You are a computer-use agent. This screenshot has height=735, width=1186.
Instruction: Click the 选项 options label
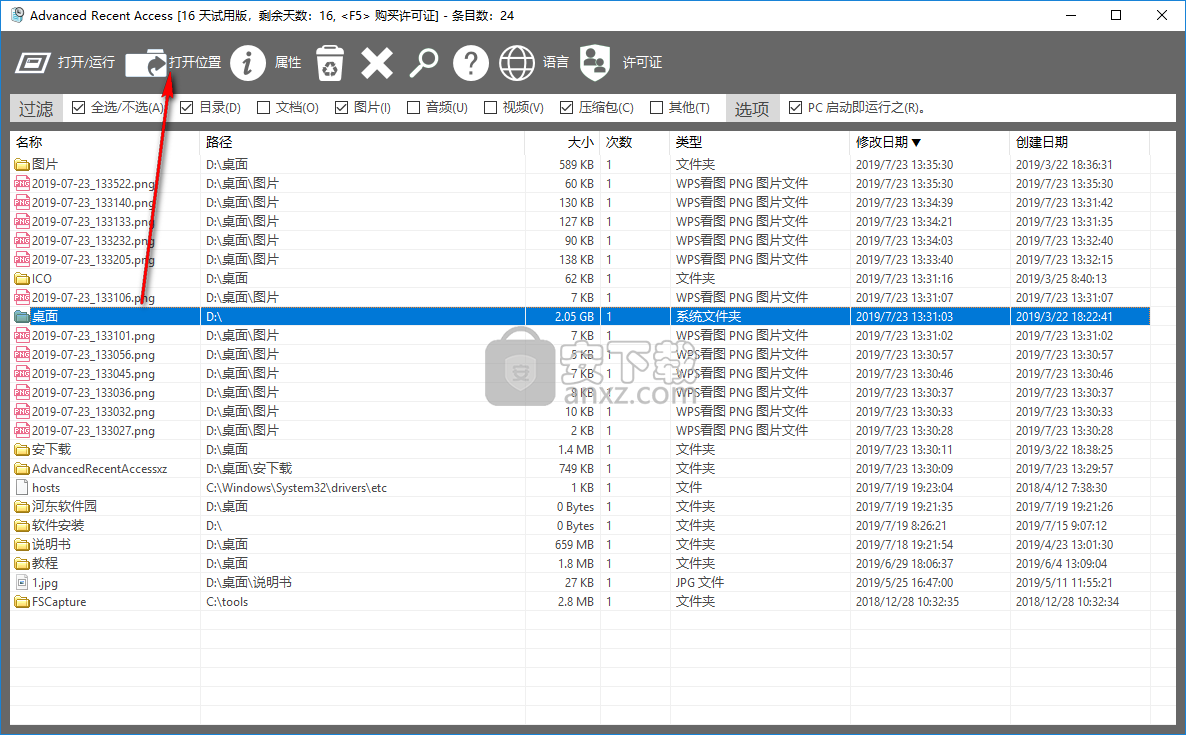pos(751,109)
